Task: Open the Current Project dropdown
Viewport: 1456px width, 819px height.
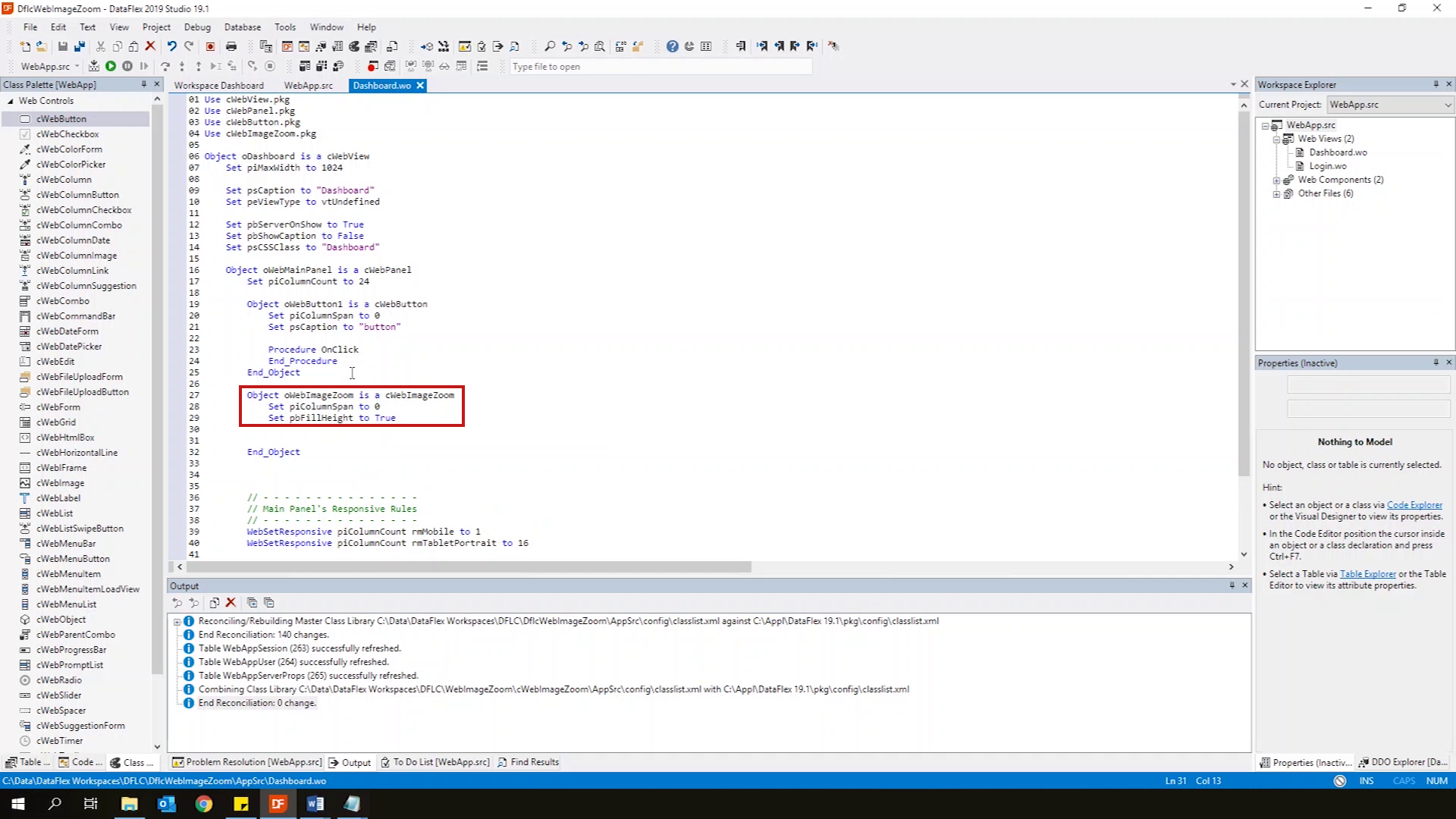Action: 1447,105
